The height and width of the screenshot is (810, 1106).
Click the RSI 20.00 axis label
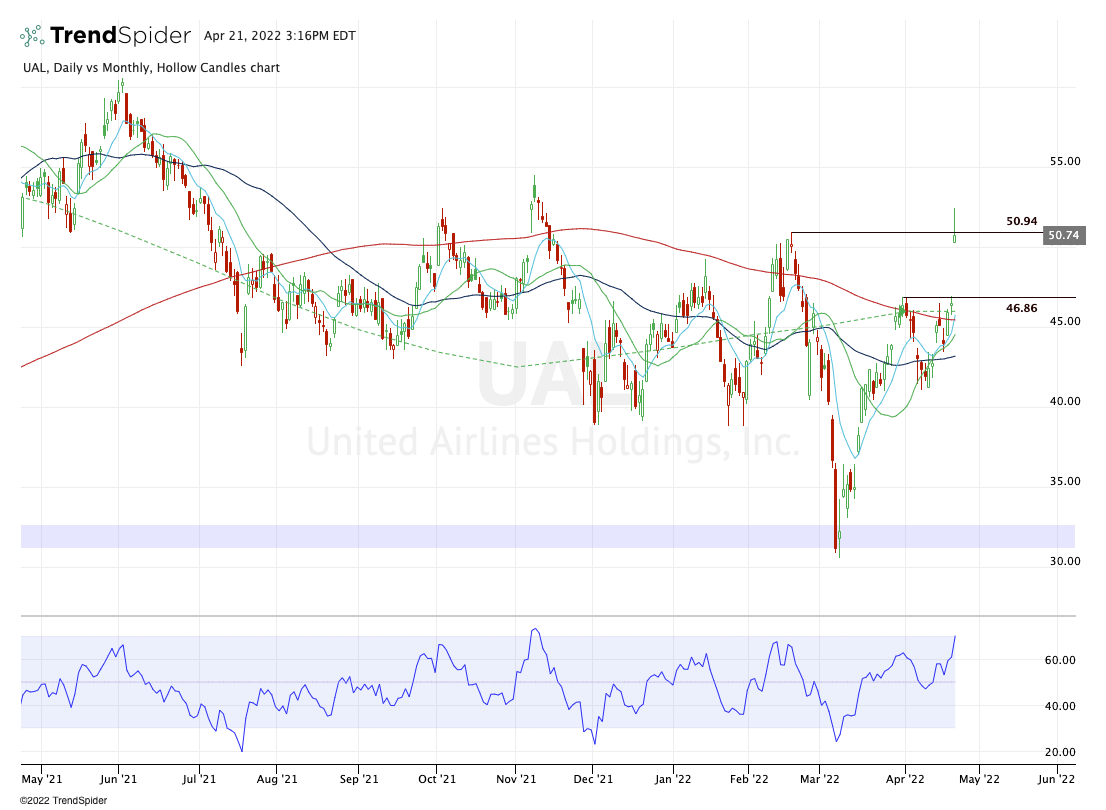[x=1060, y=752]
